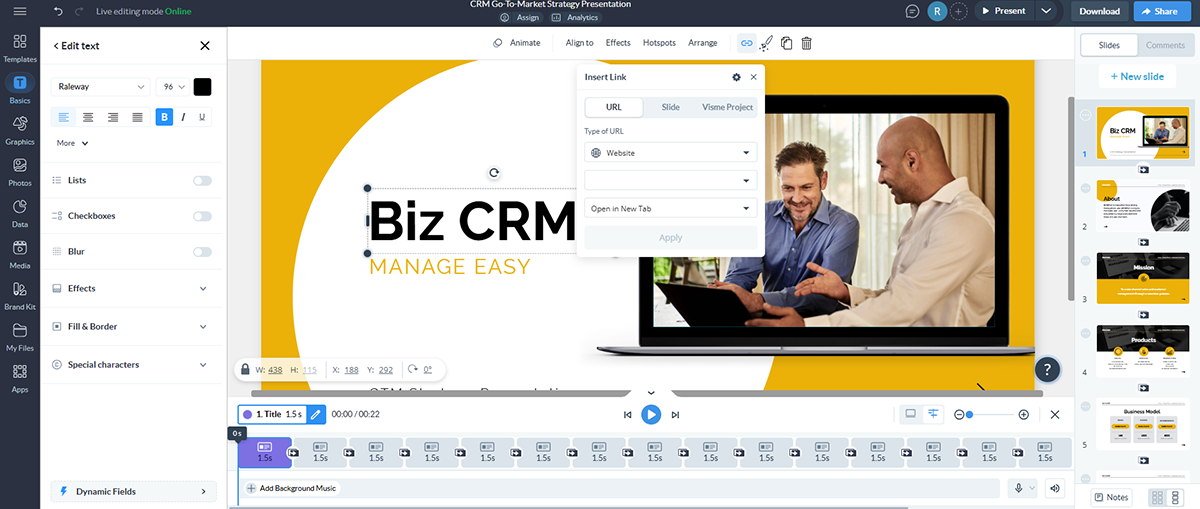The width and height of the screenshot is (1200, 509).
Task: Open the Website URL type dropdown
Action: [x=670, y=153]
